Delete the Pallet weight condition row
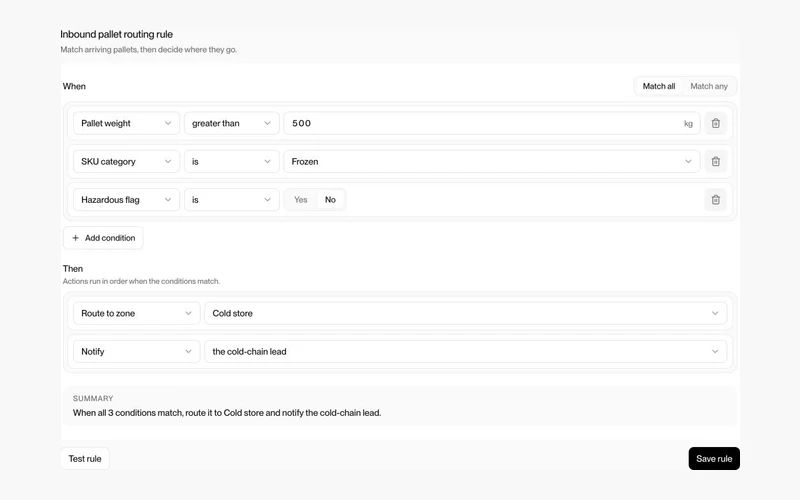This screenshot has height=500, width=800. point(715,123)
